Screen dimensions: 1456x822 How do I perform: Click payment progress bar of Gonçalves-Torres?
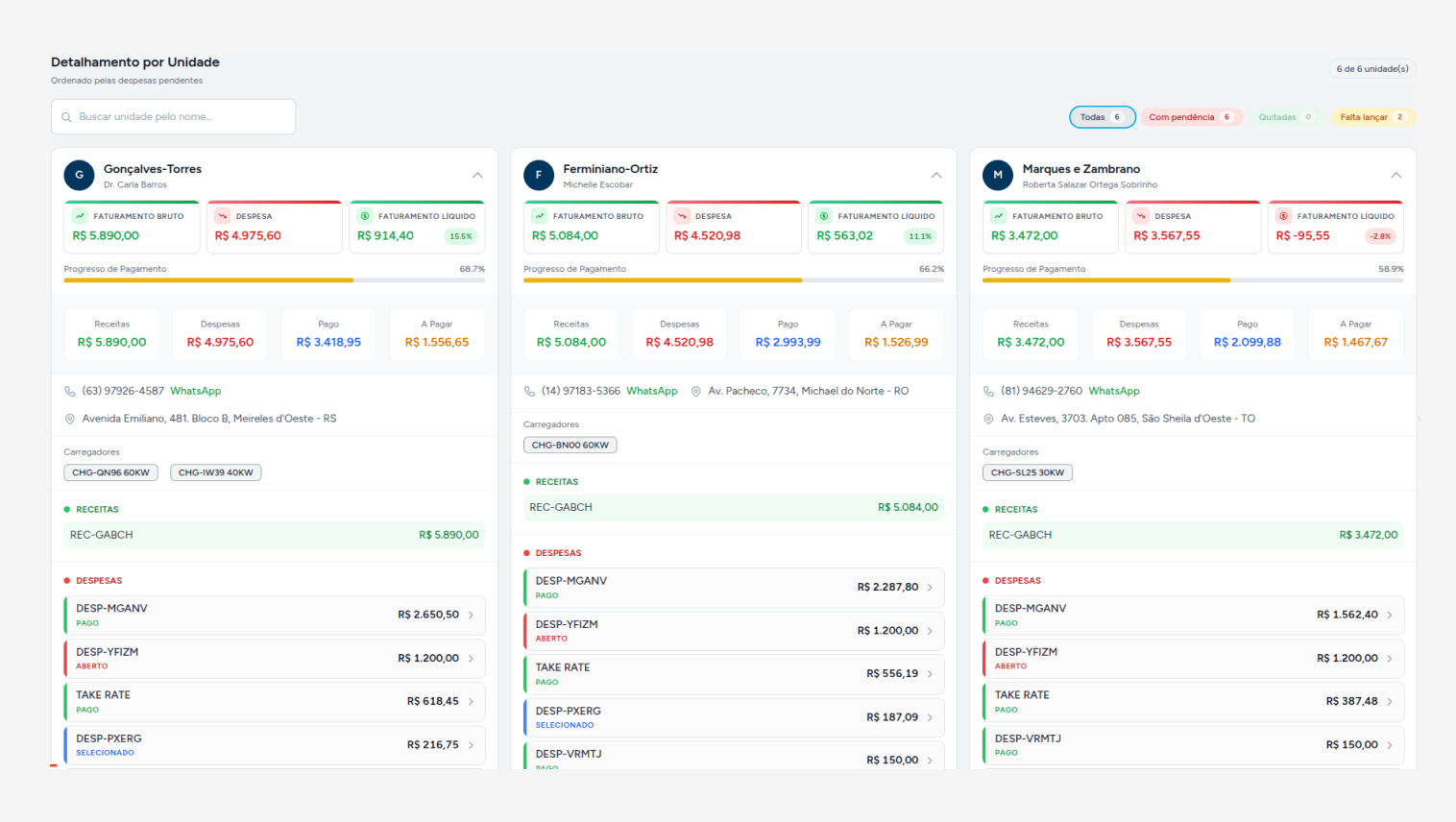pos(275,280)
